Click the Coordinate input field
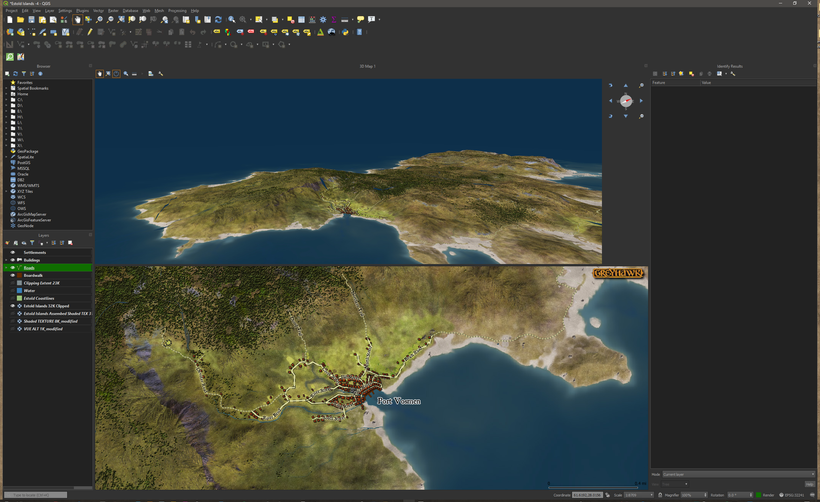The width and height of the screenshot is (820, 502). (x=587, y=495)
